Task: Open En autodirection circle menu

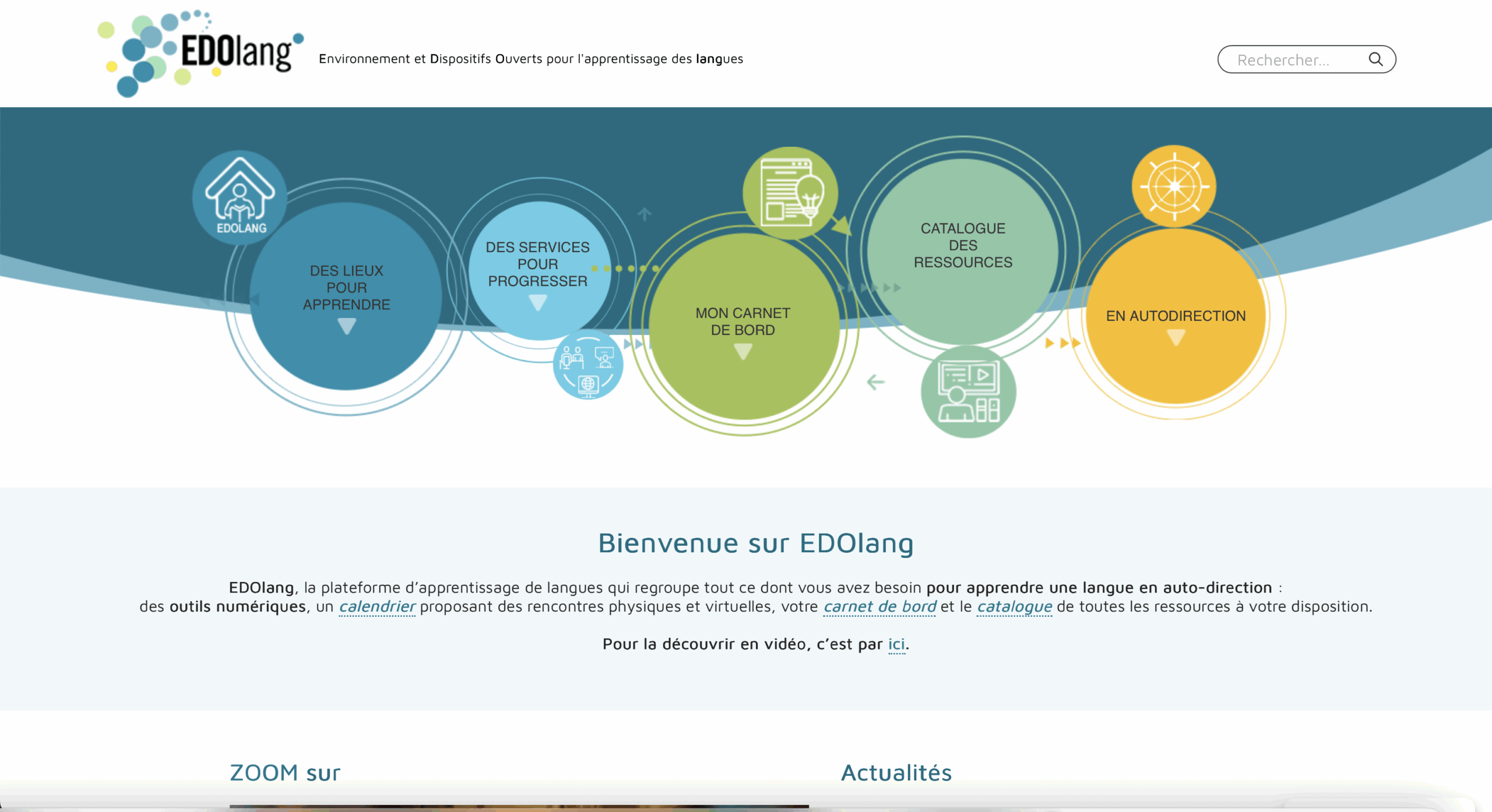Action: (1176, 316)
